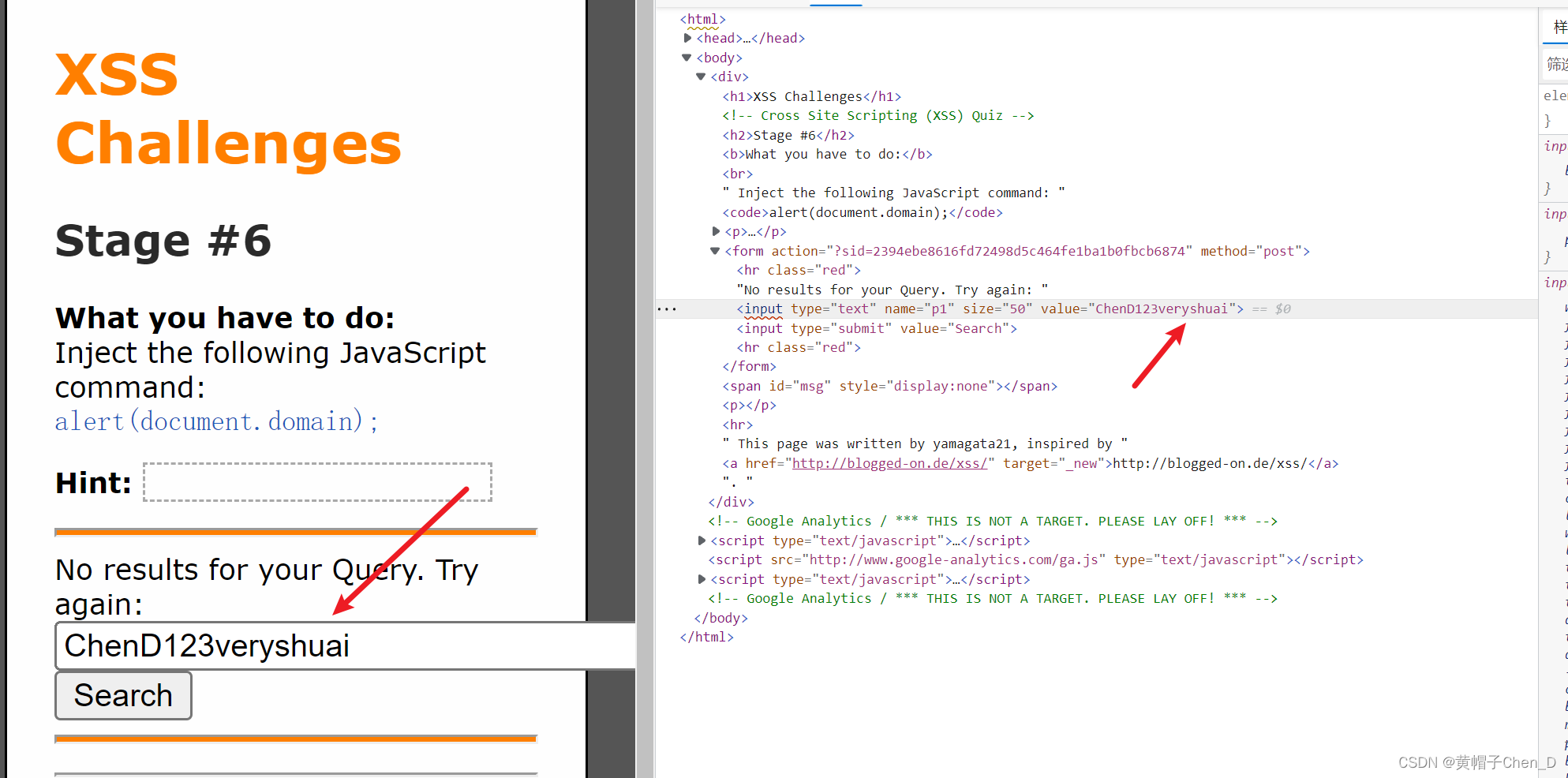The image size is (1568, 778).
Task: Select the first hr class red node
Action: pyautogui.click(x=799, y=271)
